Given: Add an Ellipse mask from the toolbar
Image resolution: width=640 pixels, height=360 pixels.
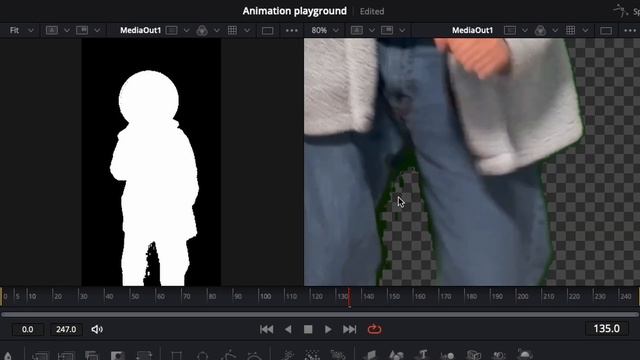Looking at the screenshot, I should [202, 356].
